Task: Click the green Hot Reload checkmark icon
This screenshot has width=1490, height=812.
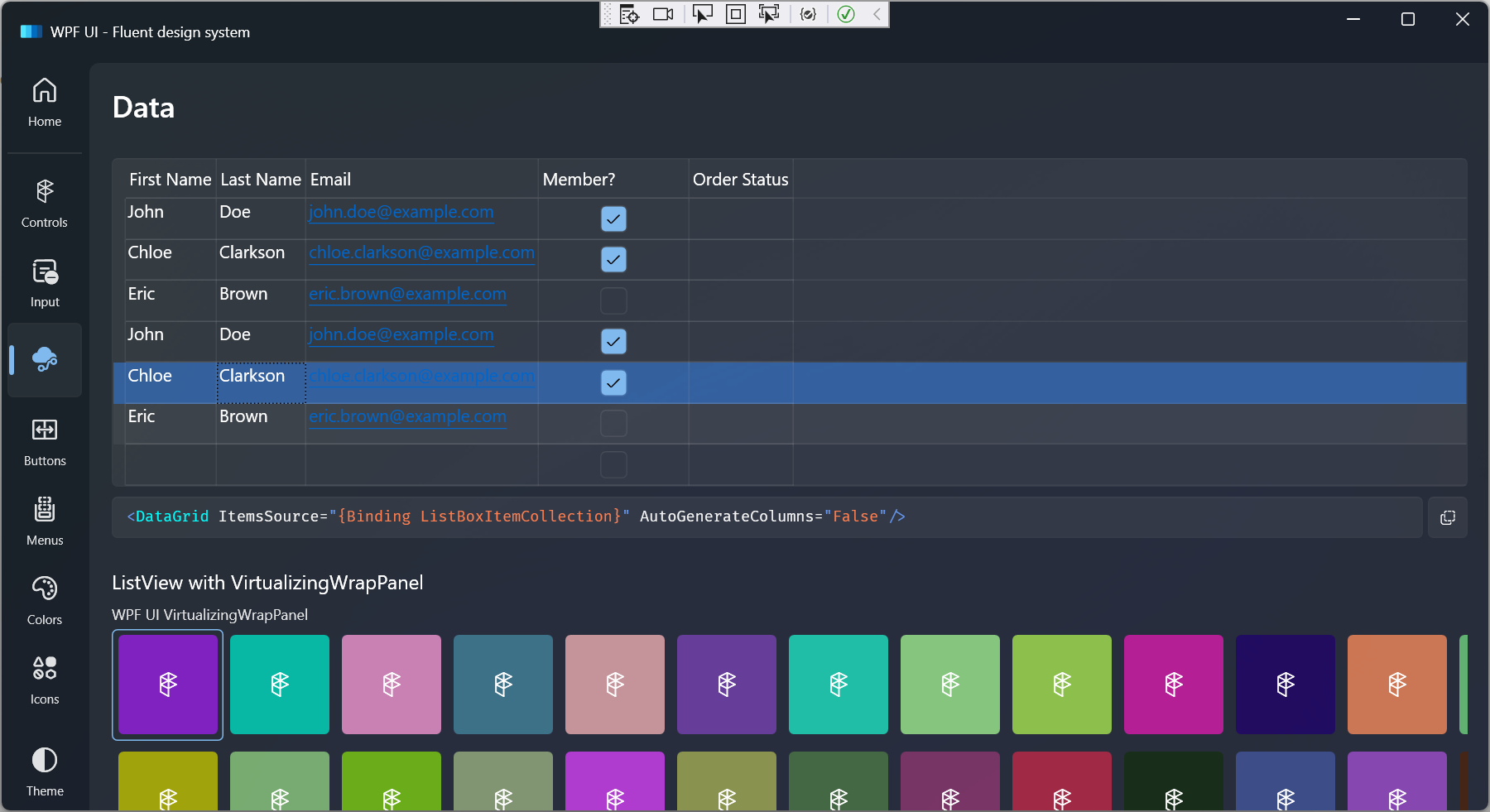Action: tap(846, 14)
